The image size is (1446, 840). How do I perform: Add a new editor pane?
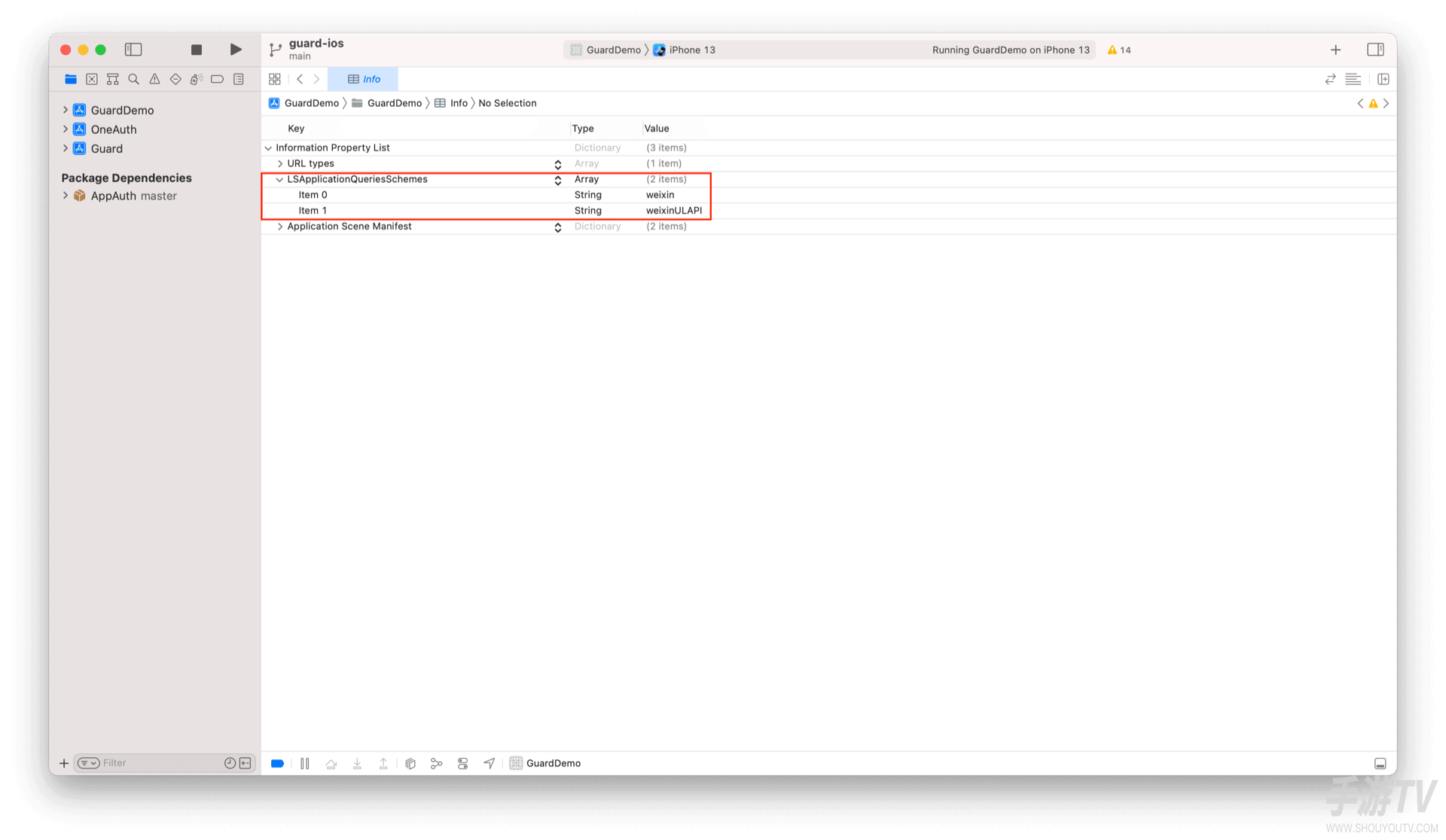coord(1383,79)
